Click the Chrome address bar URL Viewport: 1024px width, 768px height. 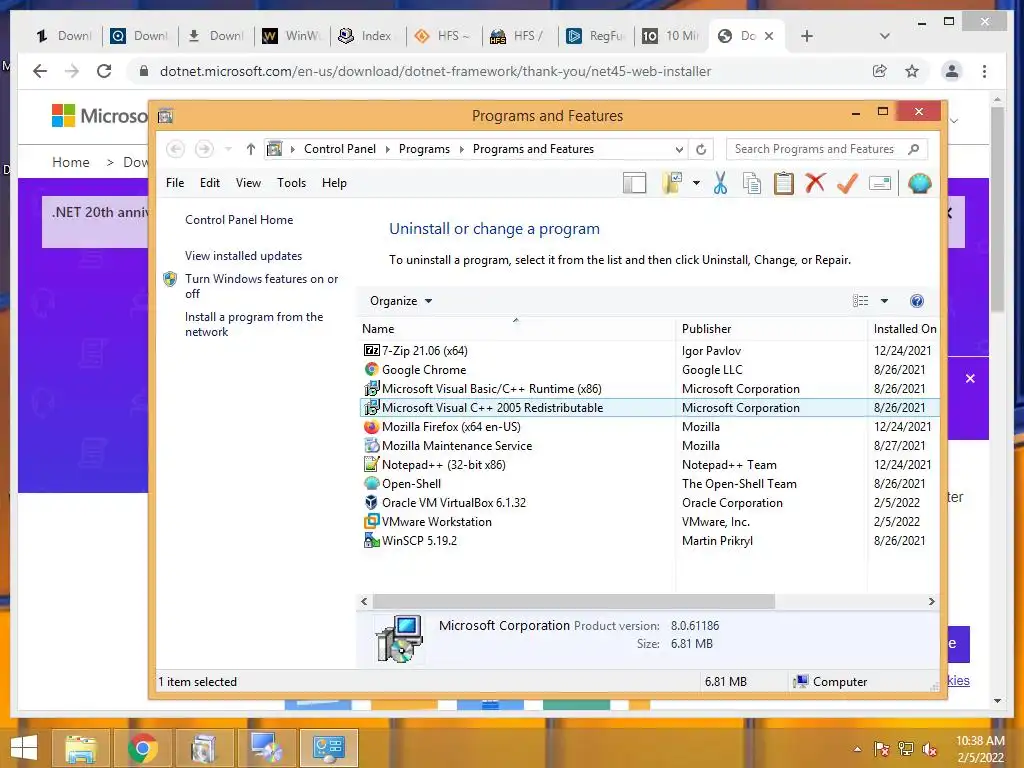point(435,71)
